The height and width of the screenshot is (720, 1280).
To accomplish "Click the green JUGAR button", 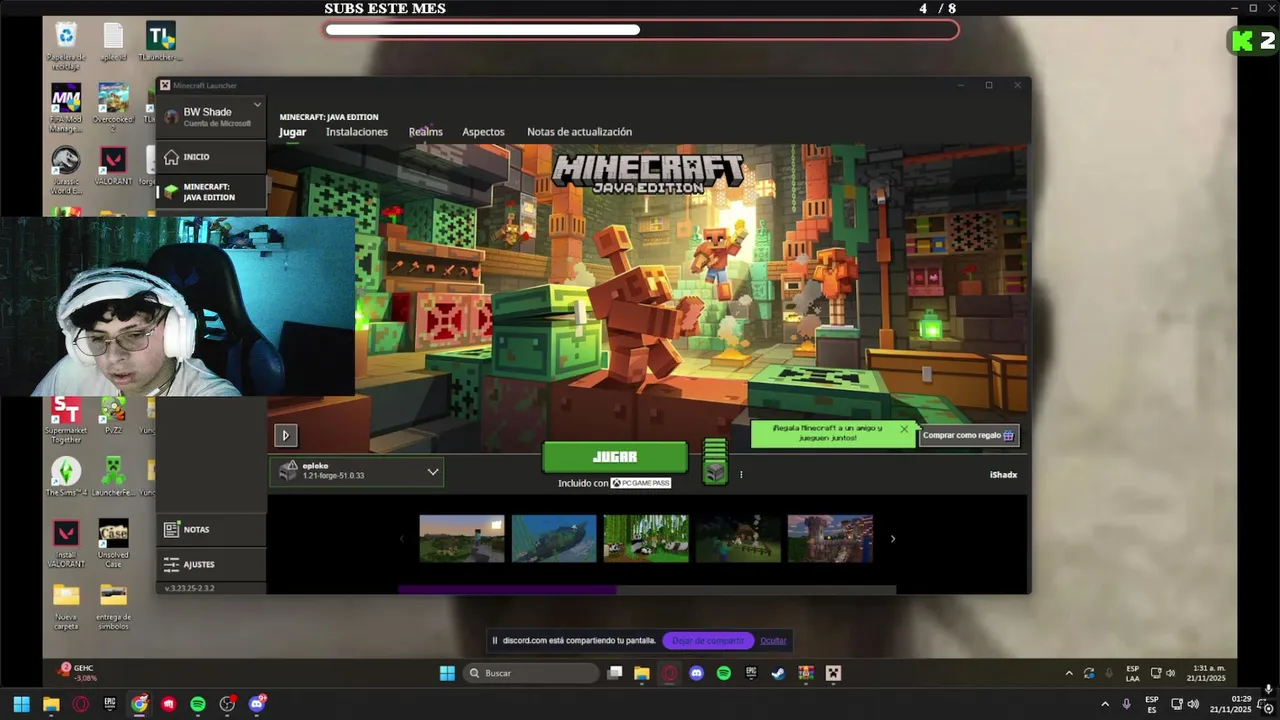I will click(x=615, y=457).
